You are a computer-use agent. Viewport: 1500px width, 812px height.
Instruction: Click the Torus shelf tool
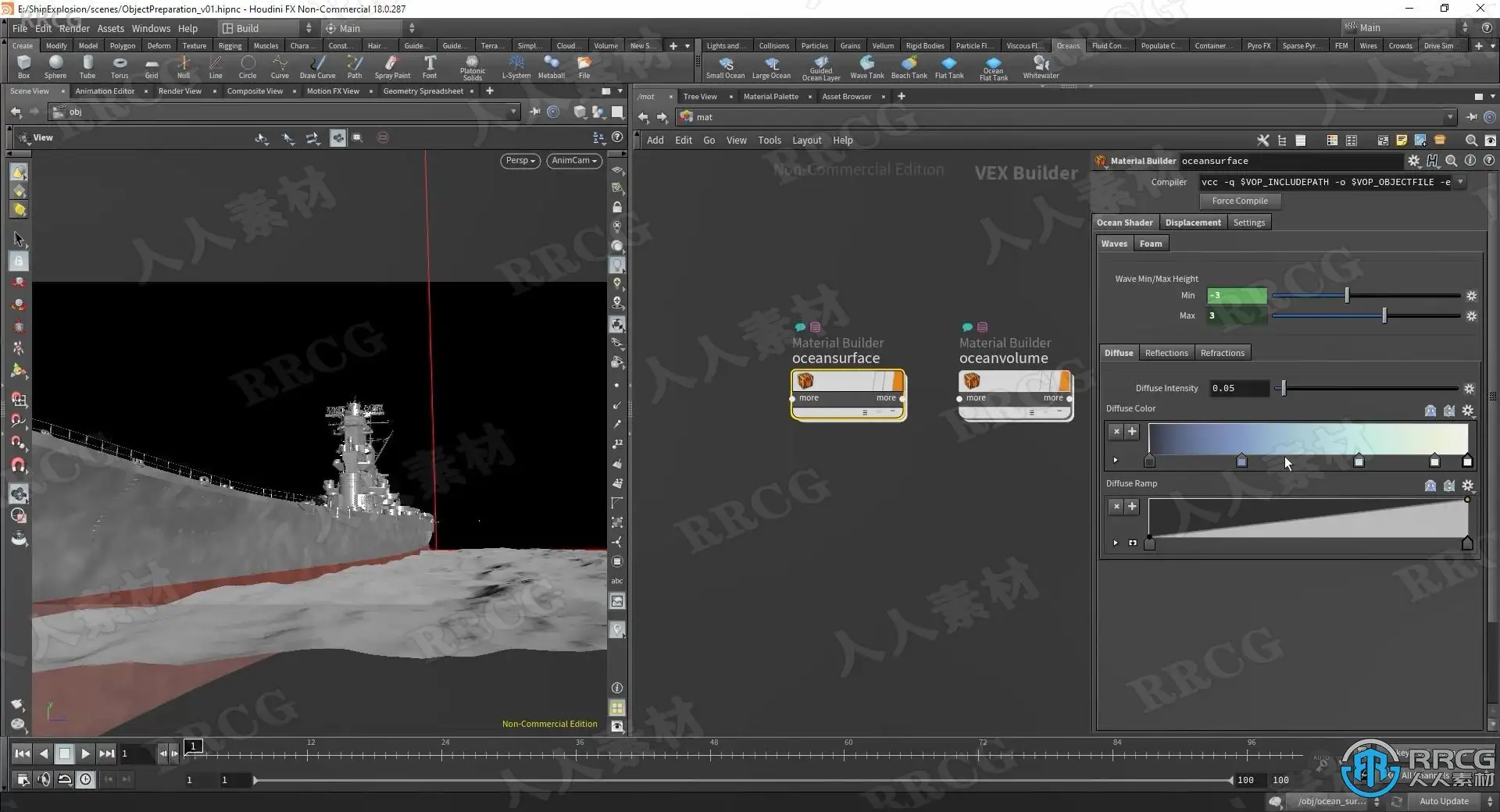click(x=119, y=66)
